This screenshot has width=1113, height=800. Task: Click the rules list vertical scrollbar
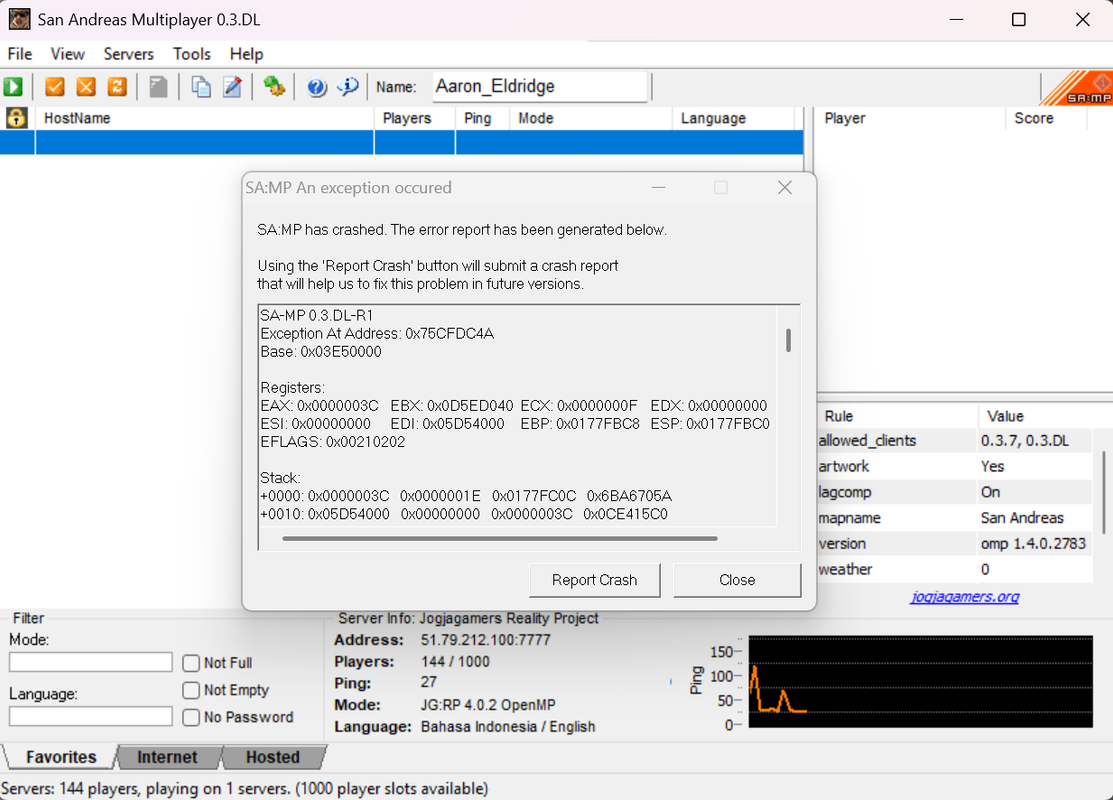[x=1104, y=492]
